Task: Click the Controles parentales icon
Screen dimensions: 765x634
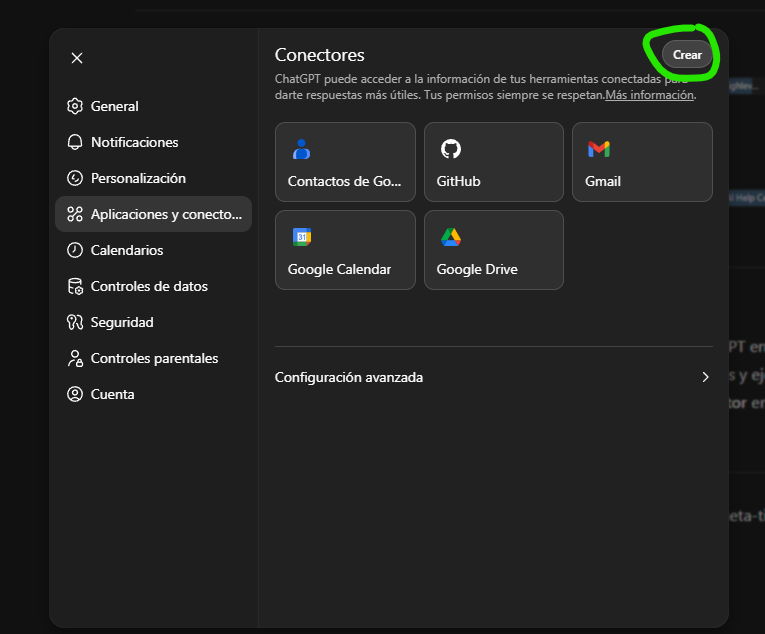Action: pyautogui.click(x=75, y=358)
